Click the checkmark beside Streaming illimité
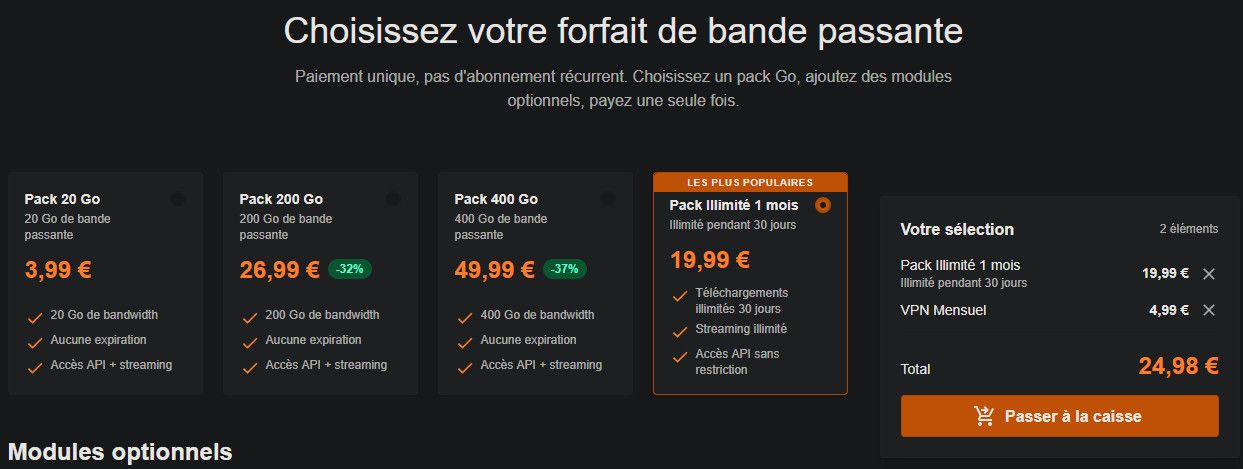This screenshot has width=1243, height=469. (x=680, y=331)
